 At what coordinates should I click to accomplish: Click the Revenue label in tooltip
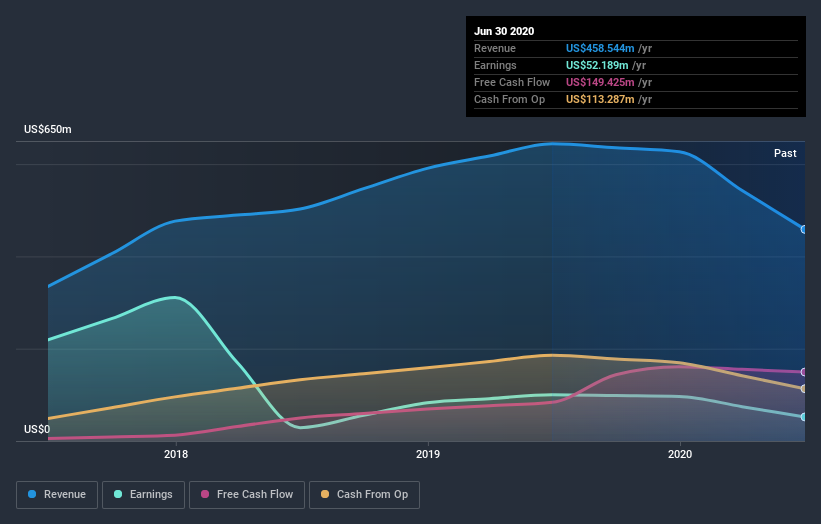(x=495, y=48)
